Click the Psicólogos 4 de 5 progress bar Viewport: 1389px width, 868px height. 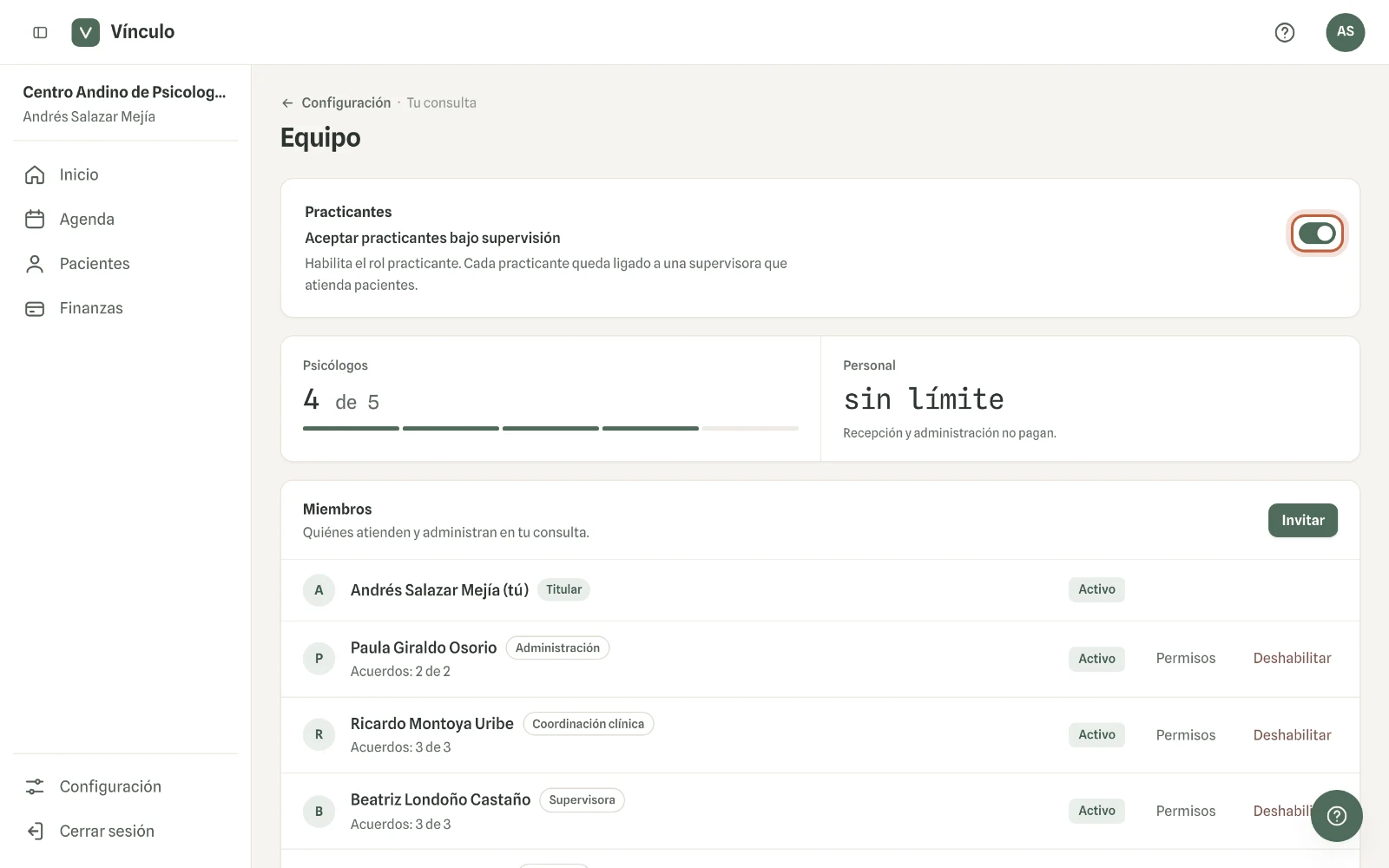click(550, 428)
